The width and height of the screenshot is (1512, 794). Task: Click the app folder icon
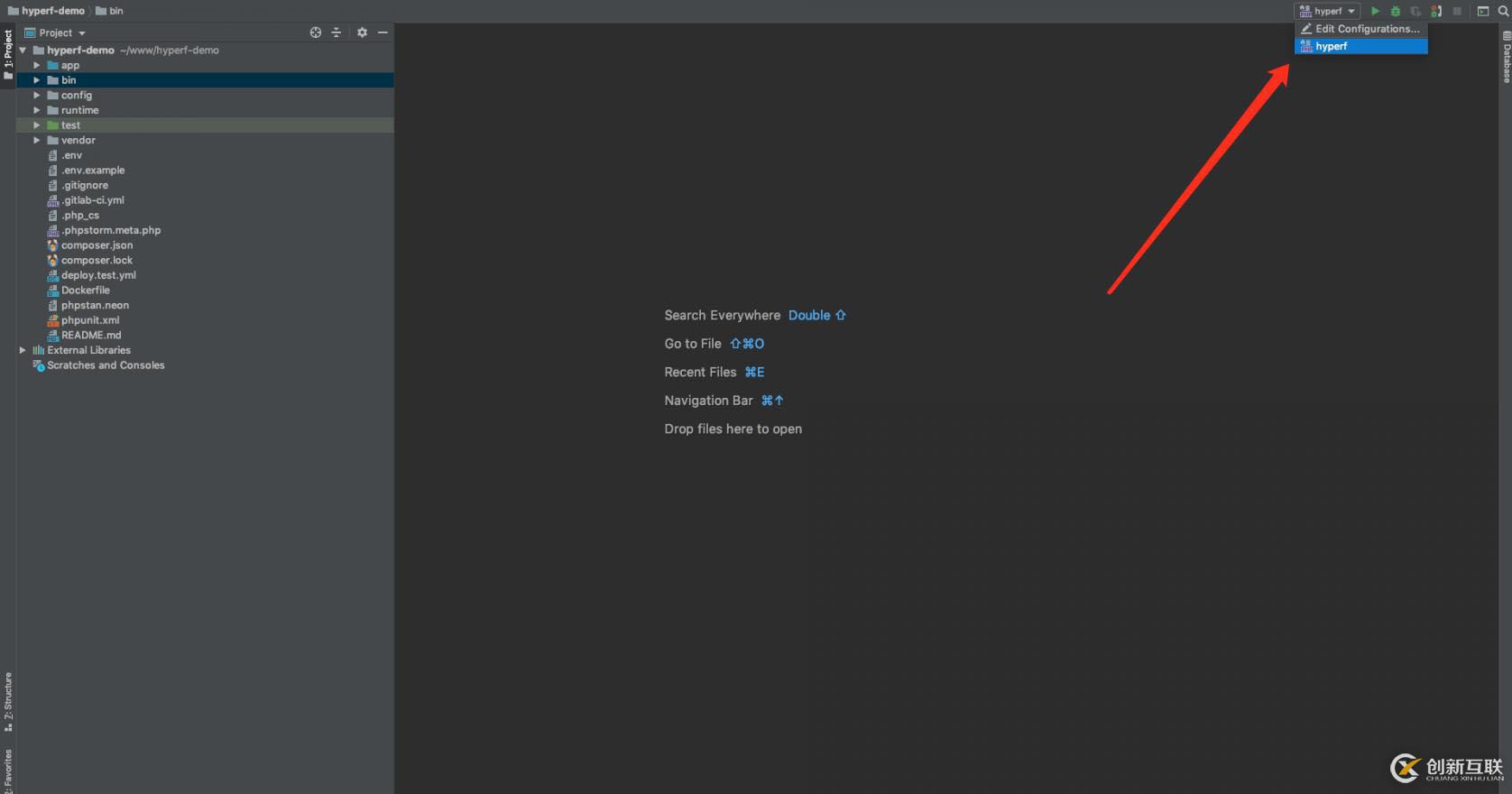pos(52,66)
